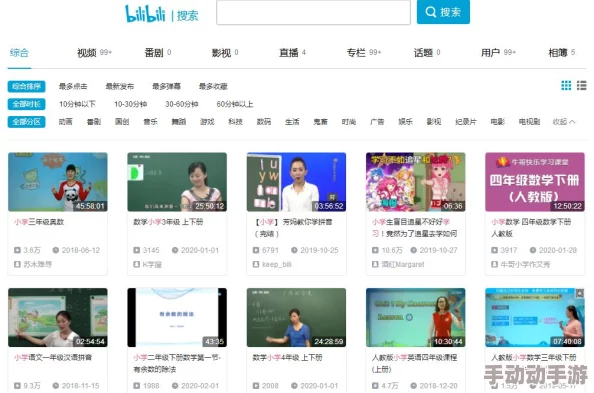Select 综合排序 sort option
The width and height of the screenshot is (594, 393).
pos(27,86)
